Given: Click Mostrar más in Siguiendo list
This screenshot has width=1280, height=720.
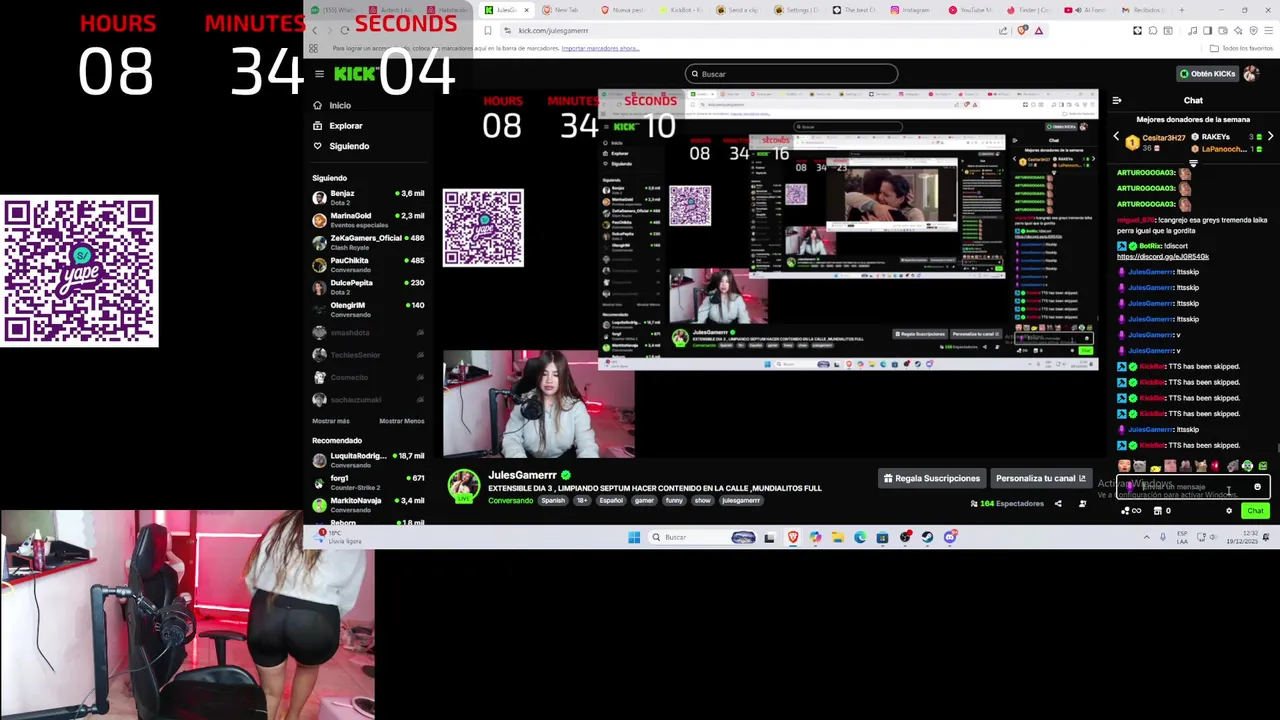Looking at the screenshot, I should [330, 421].
